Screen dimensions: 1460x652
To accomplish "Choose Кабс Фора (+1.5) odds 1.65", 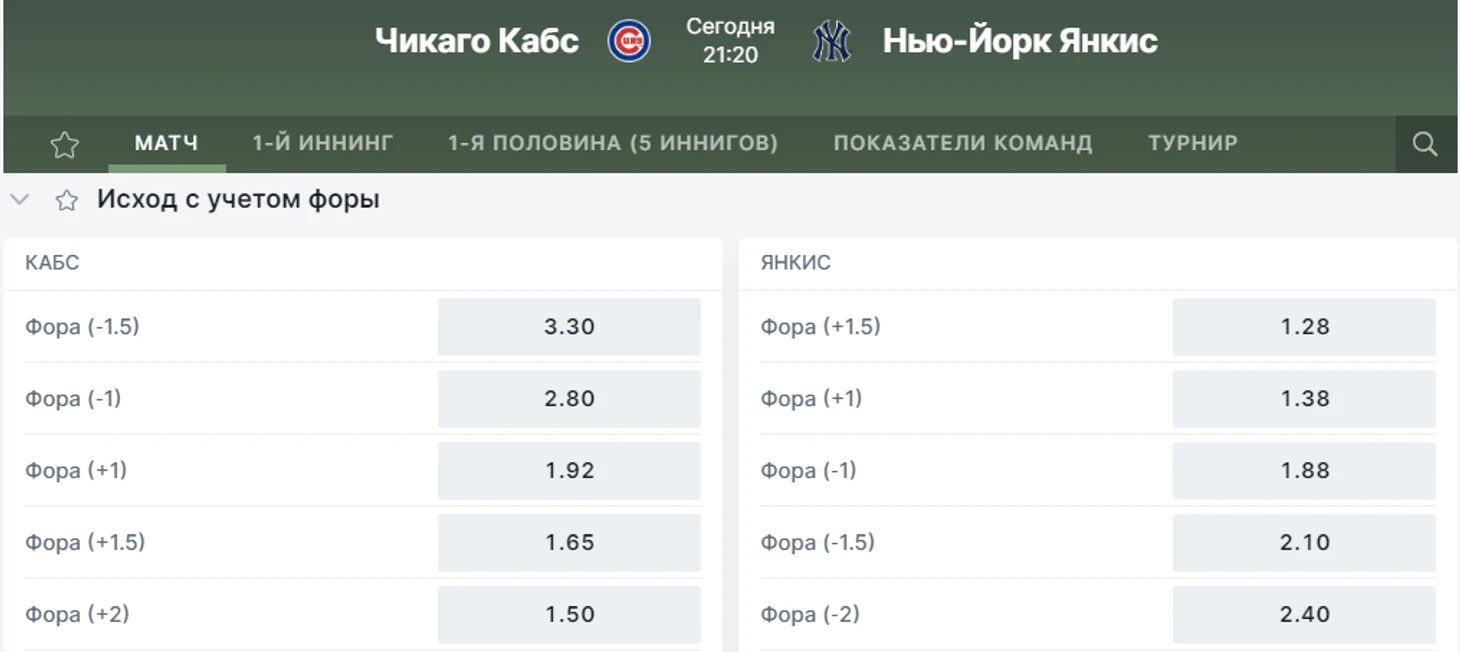I will tap(569, 543).
